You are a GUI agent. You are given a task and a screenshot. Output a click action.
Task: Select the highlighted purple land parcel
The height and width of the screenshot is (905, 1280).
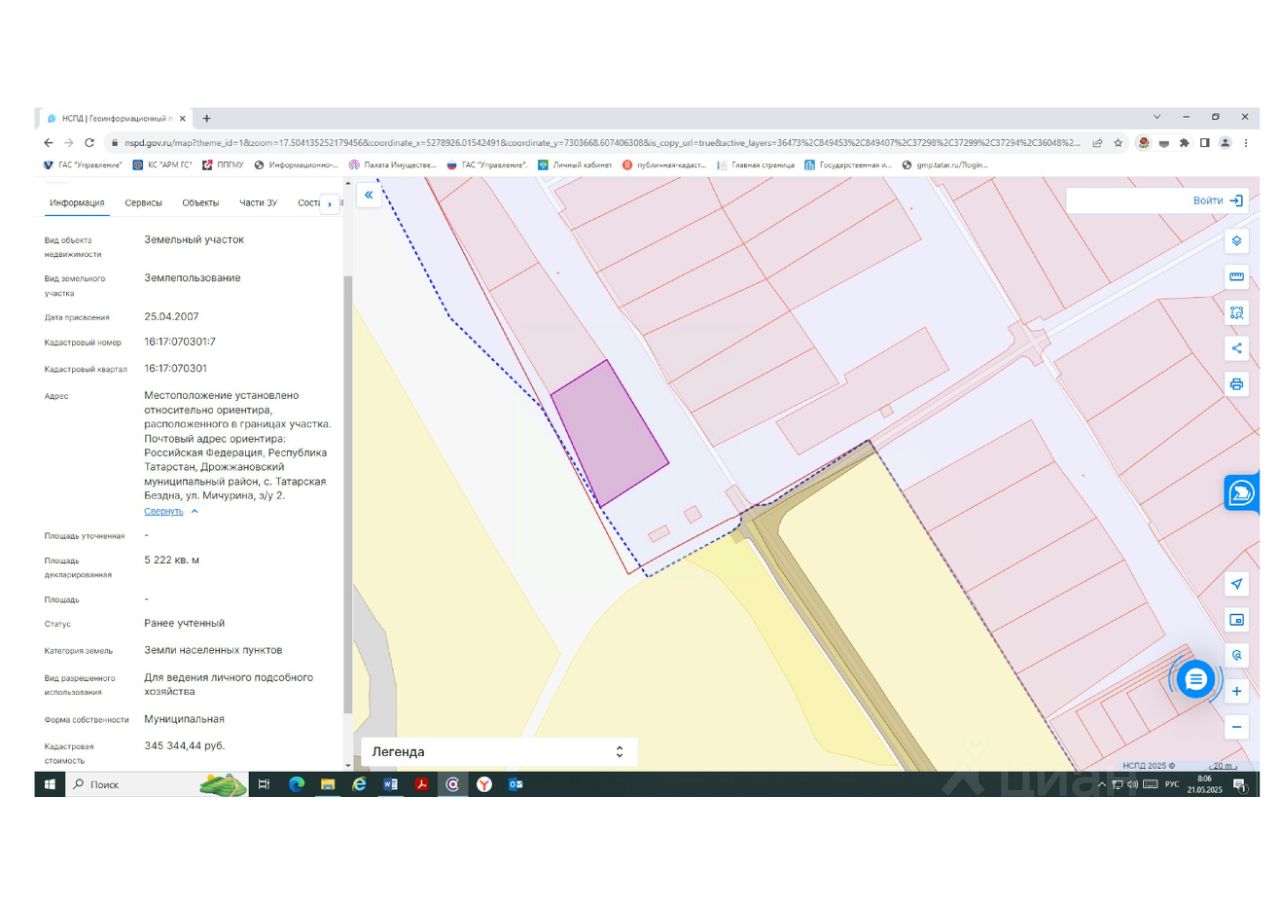point(608,432)
